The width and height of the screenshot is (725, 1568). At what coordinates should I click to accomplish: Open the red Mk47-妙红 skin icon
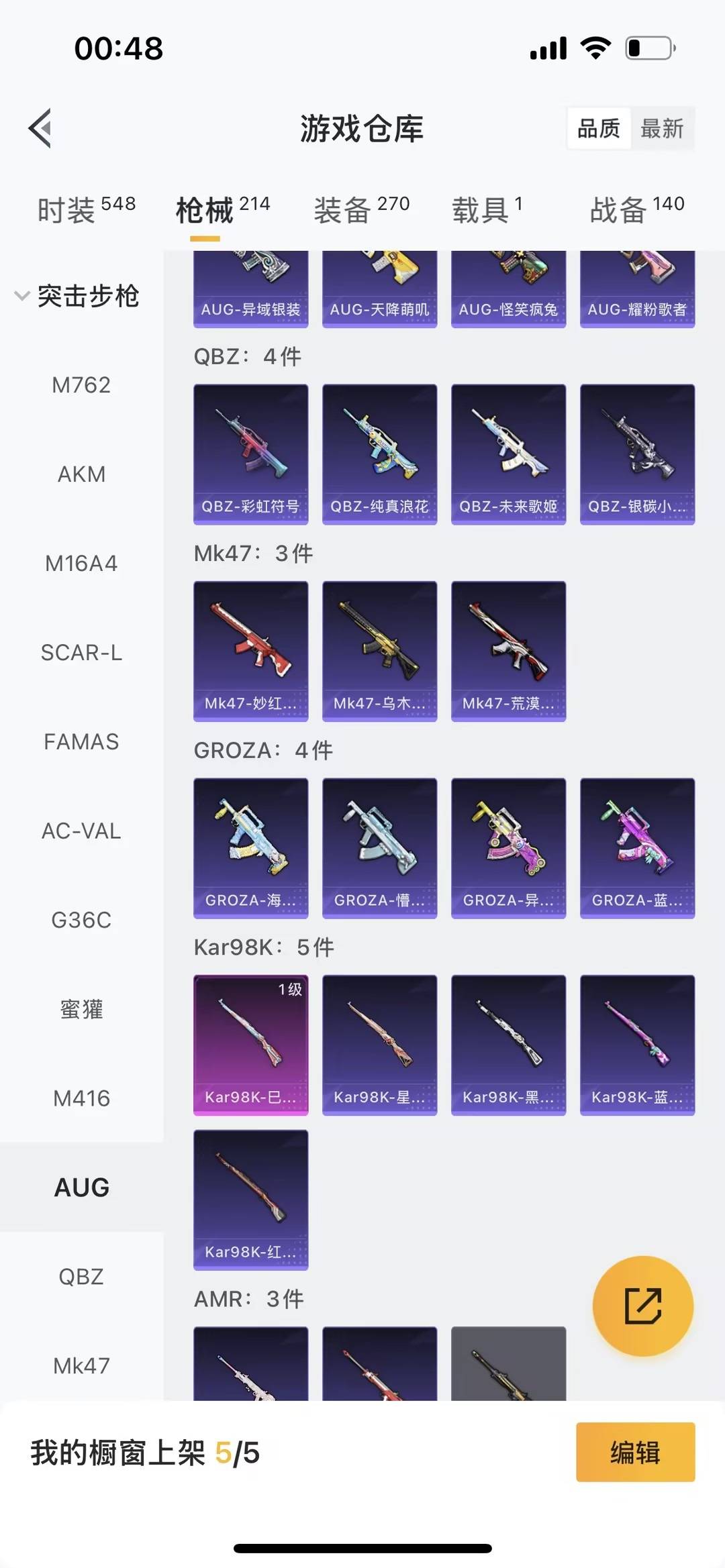[x=250, y=651]
